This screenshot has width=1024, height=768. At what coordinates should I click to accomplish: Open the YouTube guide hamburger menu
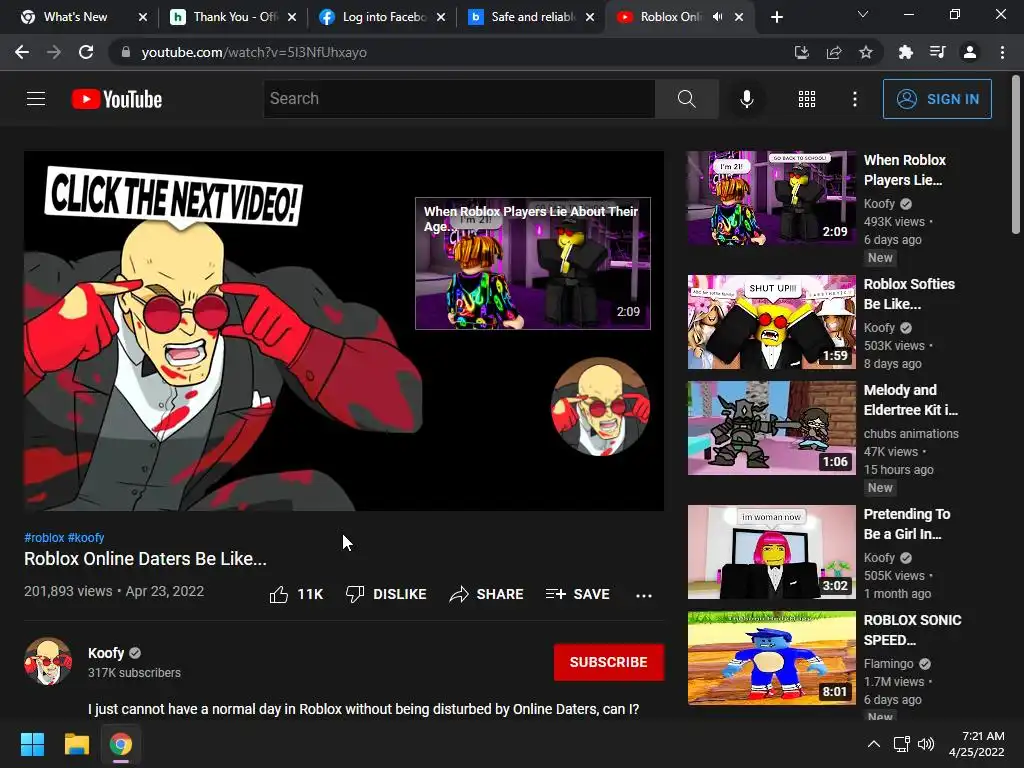[x=36, y=99]
